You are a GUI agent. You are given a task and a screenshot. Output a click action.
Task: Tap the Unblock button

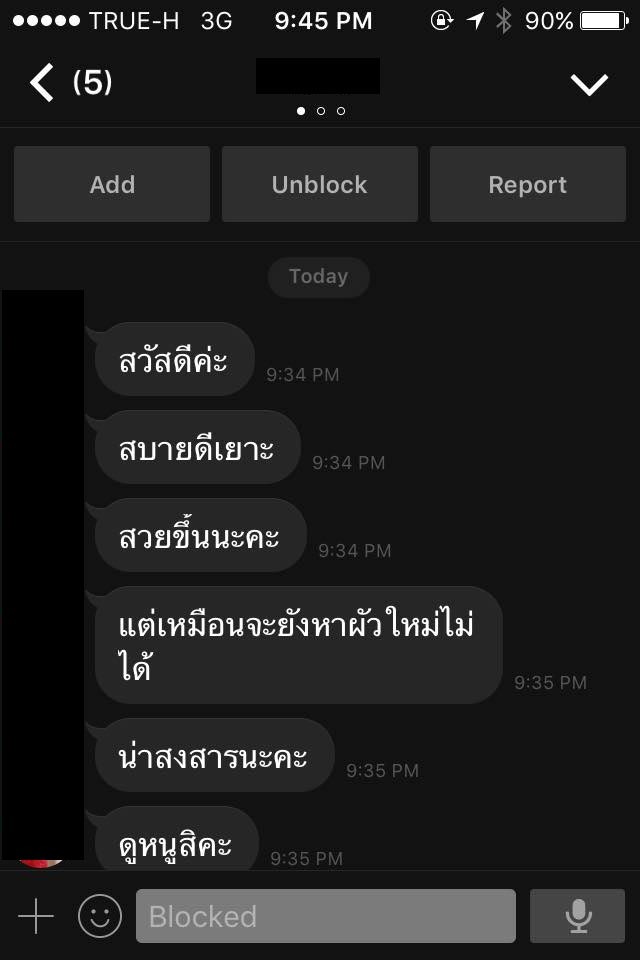(320, 184)
